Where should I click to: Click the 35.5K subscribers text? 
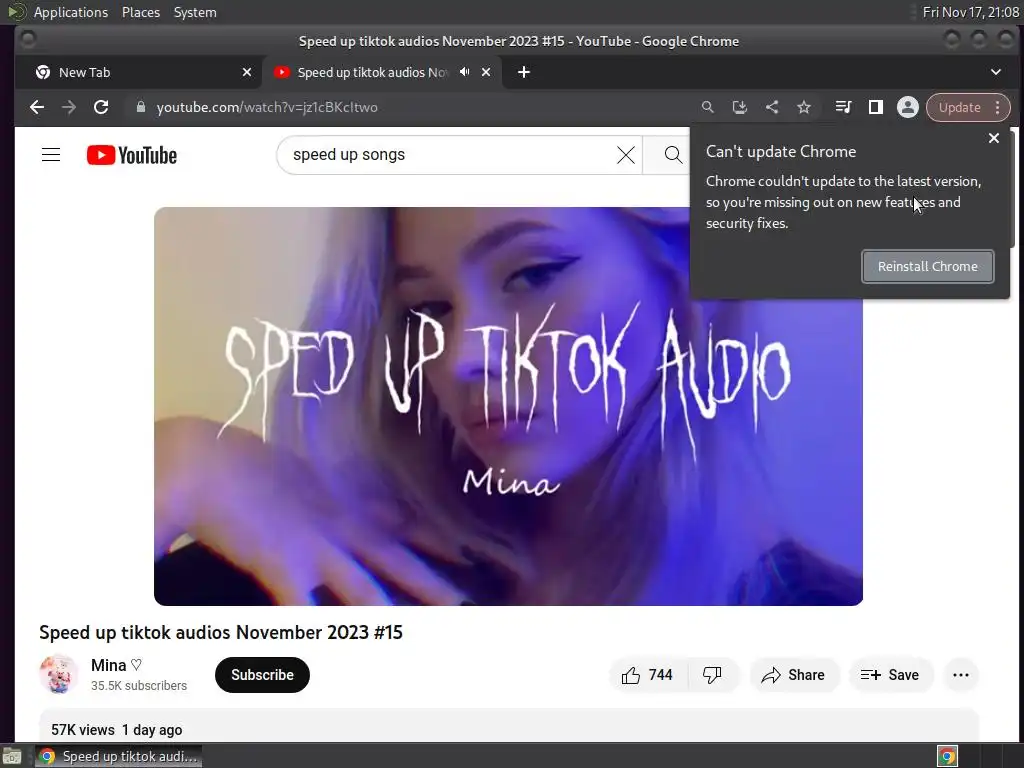tap(139, 686)
